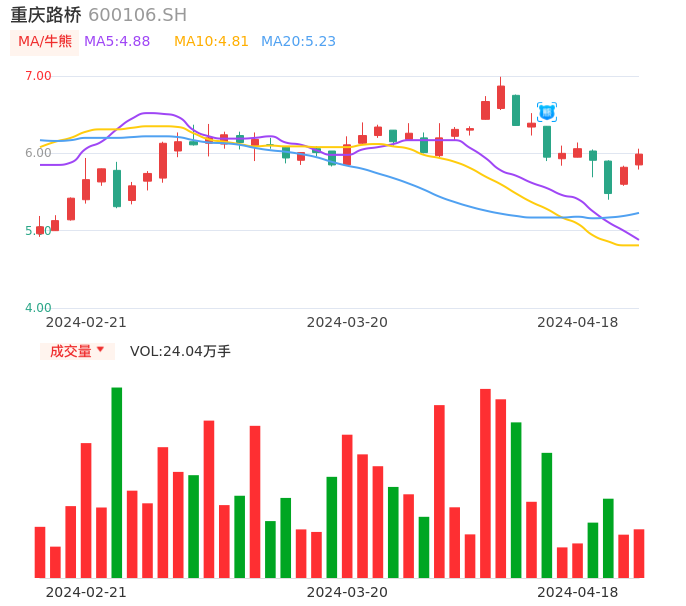Viewport: 686px width, 606px height.
Task: Click the 2024-03-20 date under price chart
Action: tap(347, 322)
